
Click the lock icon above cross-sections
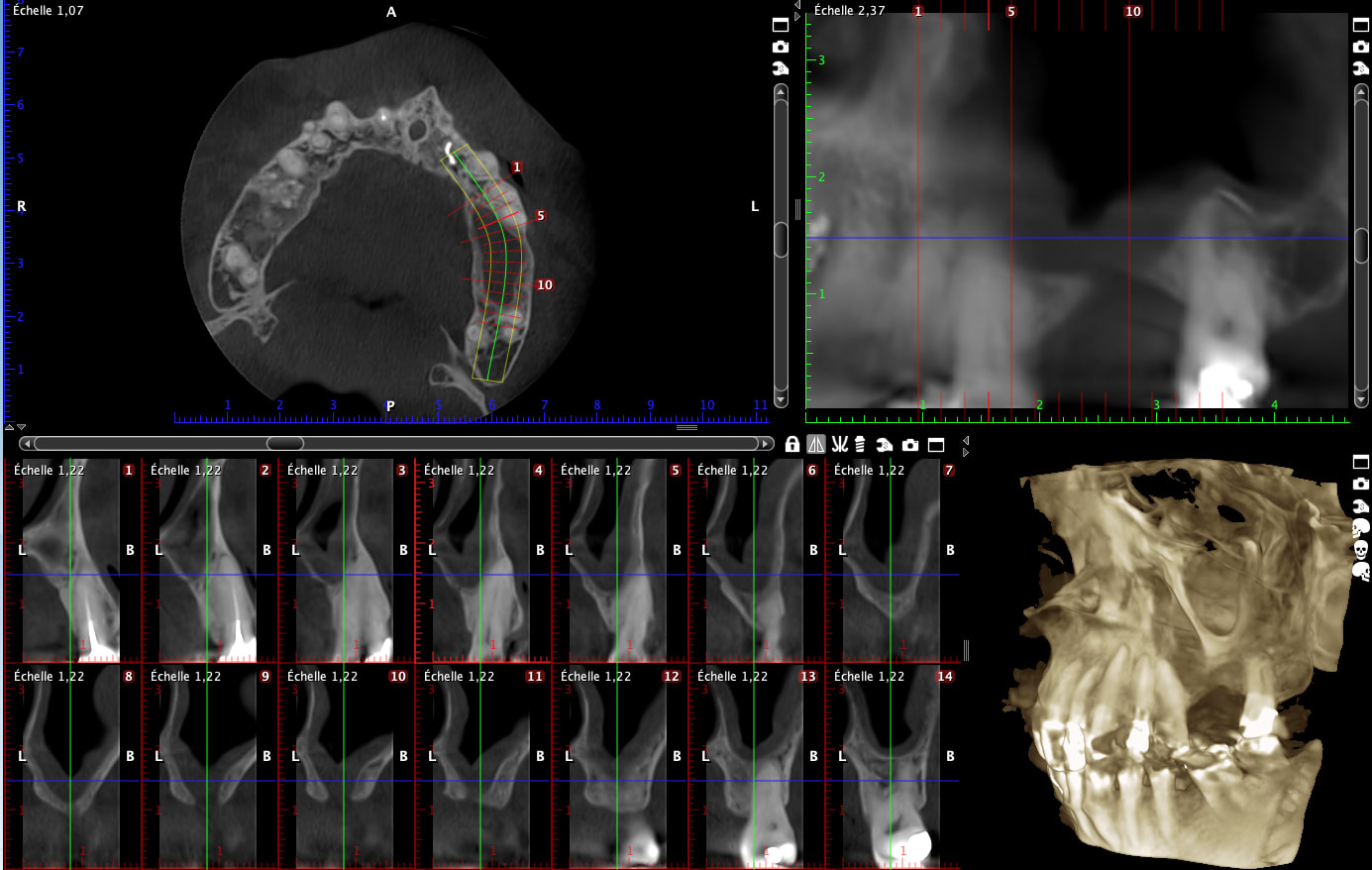[x=792, y=445]
